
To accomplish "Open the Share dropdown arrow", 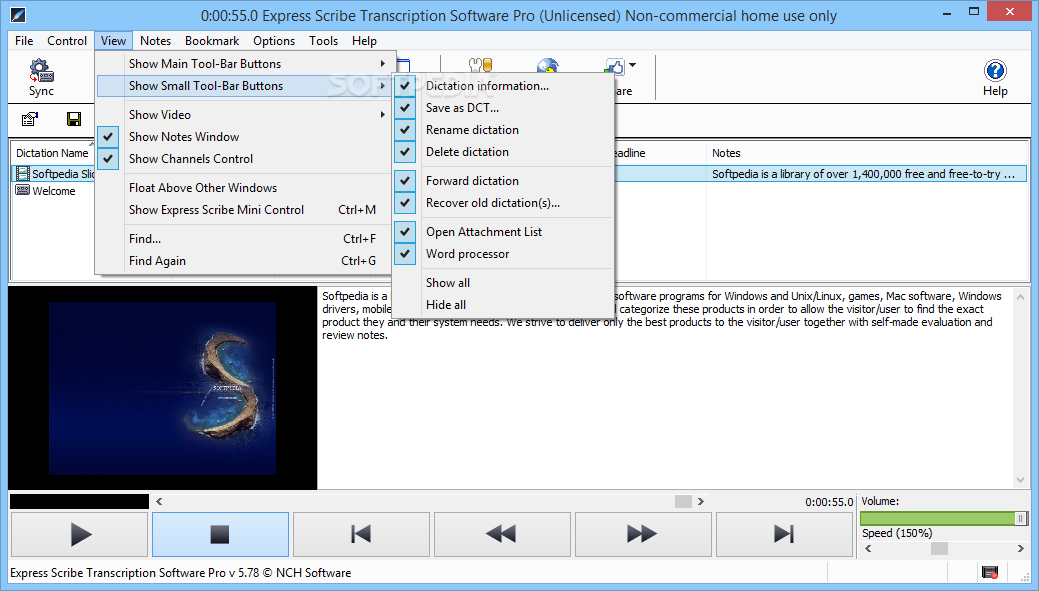I will click(x=633, y=65).
